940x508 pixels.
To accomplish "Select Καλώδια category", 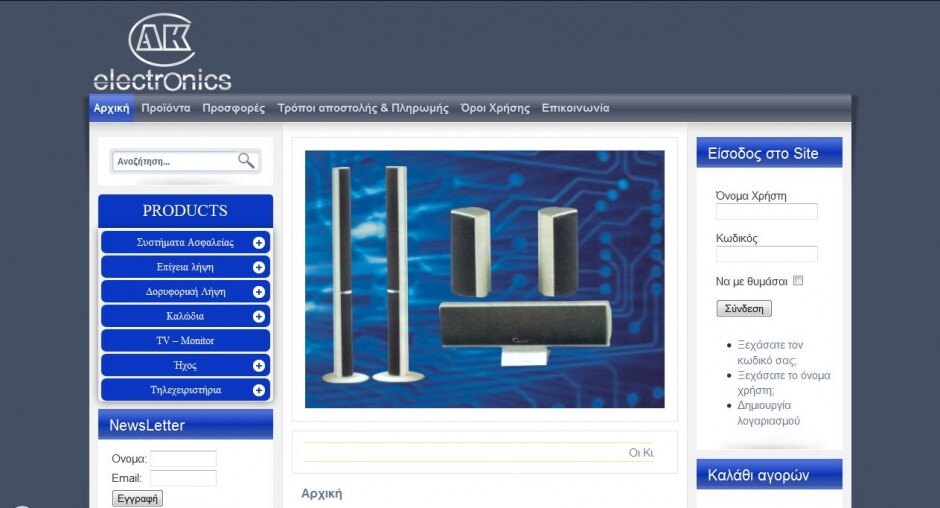I will 185,316.
